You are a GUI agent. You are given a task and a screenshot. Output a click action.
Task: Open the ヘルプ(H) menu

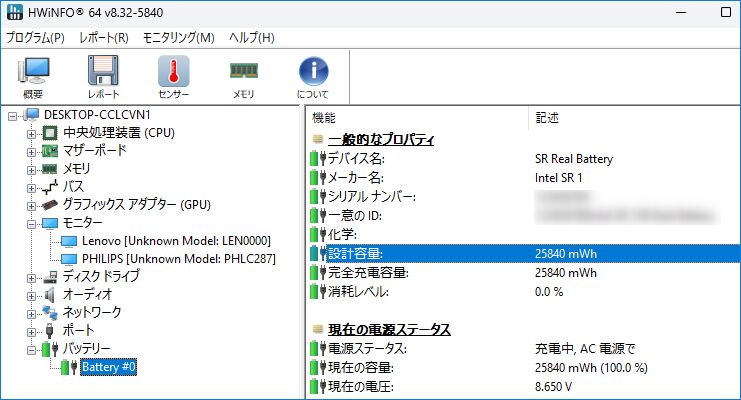tap(251, 38)
